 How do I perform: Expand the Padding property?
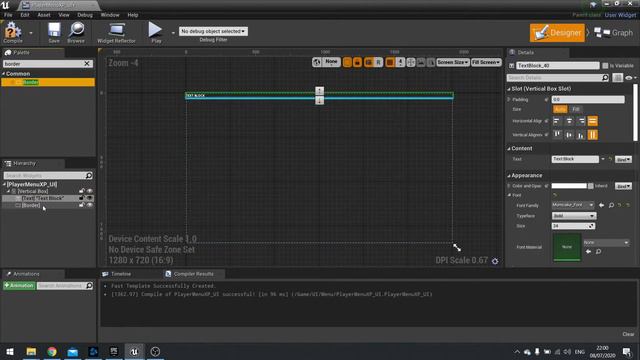(509, 99)
